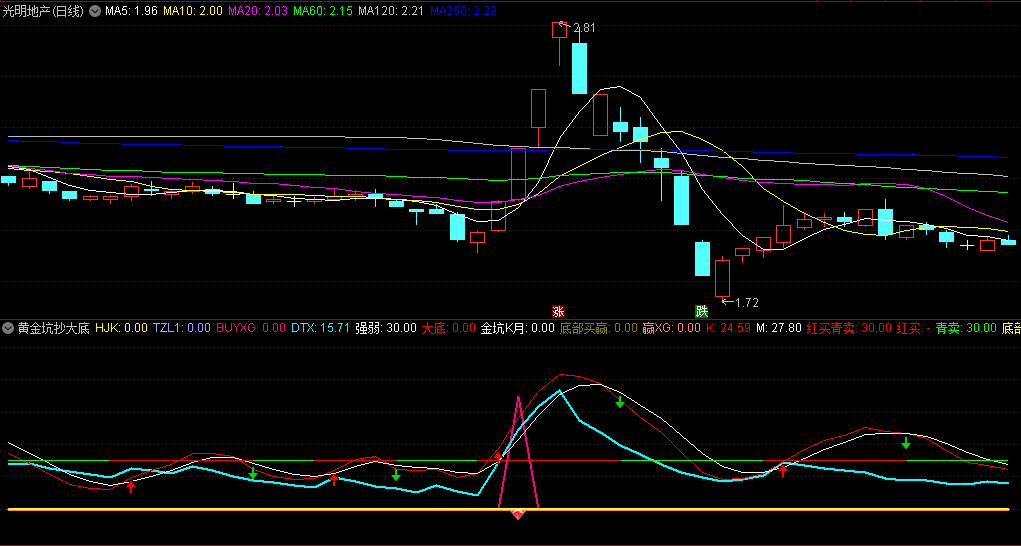Click the green 跌 marker below the chart

[x=702, y=311]
